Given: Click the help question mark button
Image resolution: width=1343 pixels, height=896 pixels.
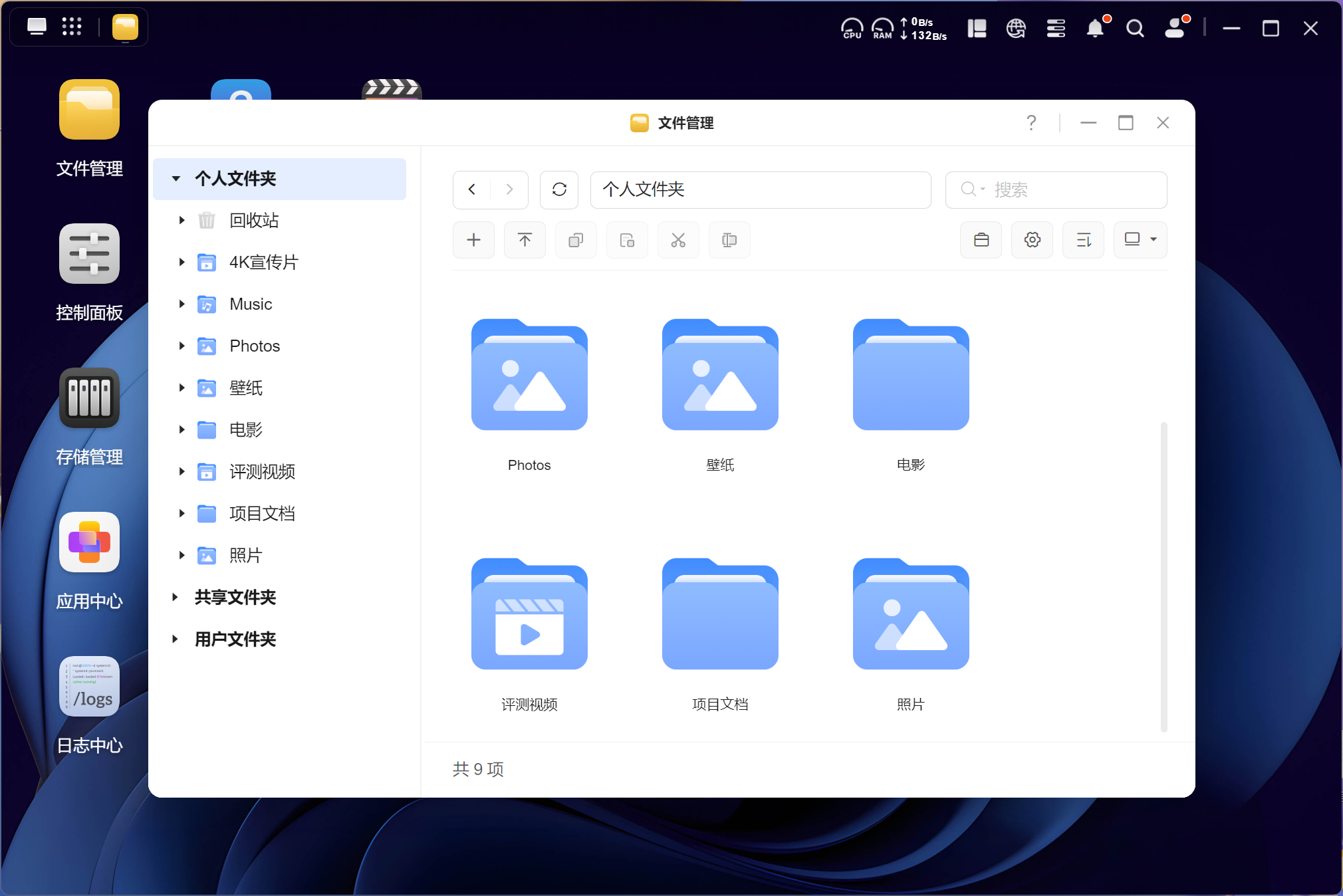Looking at the screenshot, I should [x=1031, y=123].
